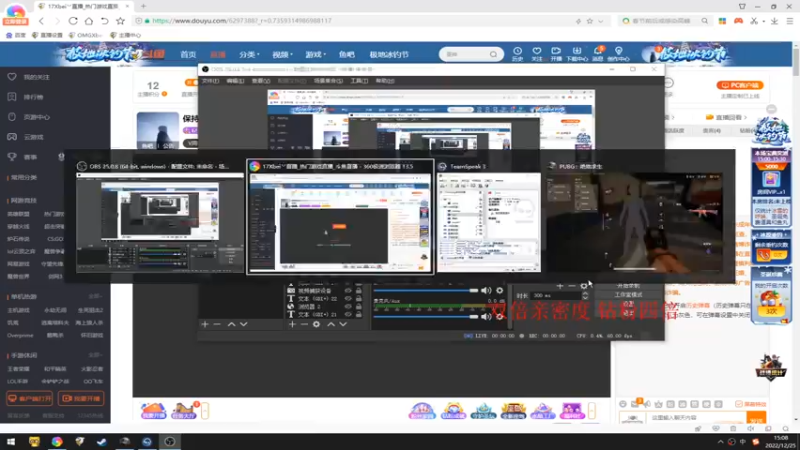This screenshot has height=450, width=800.
Task: Open 鱼吧 tab in Douyu navigation
Action: [x=346, y=54]
